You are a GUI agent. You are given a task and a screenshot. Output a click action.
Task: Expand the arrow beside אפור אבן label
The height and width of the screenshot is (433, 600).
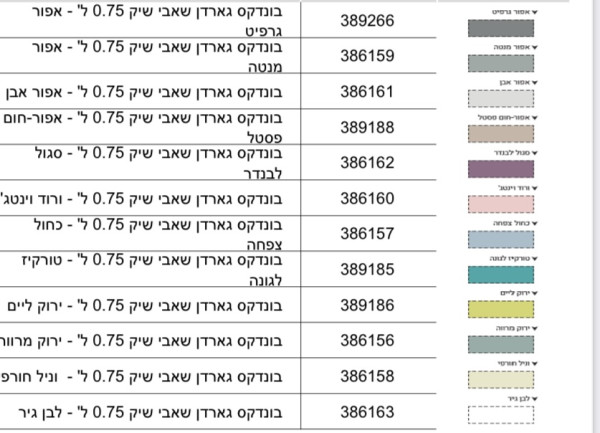pyautogui.click(x=535, y=83)
